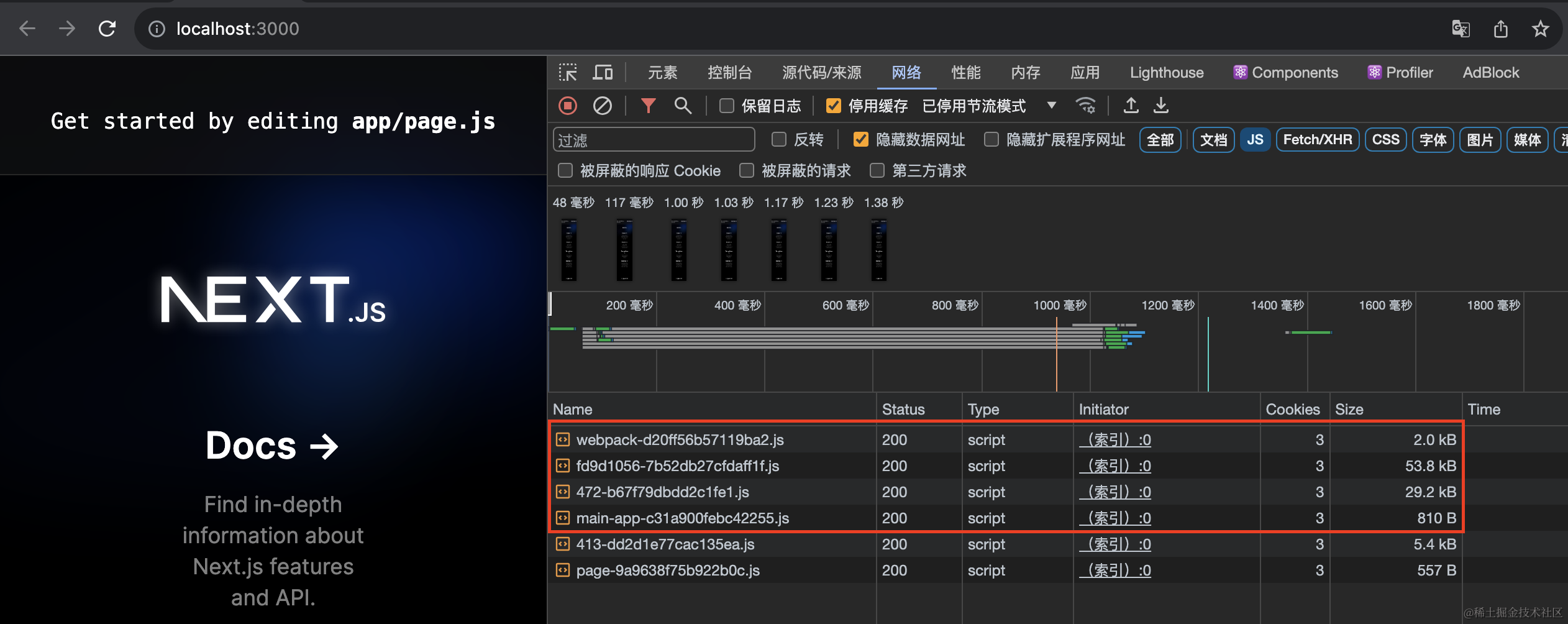Expand the throttling mode dropdown
Viewport: 1568px width, 624px height.
(x=1051, y=106)
